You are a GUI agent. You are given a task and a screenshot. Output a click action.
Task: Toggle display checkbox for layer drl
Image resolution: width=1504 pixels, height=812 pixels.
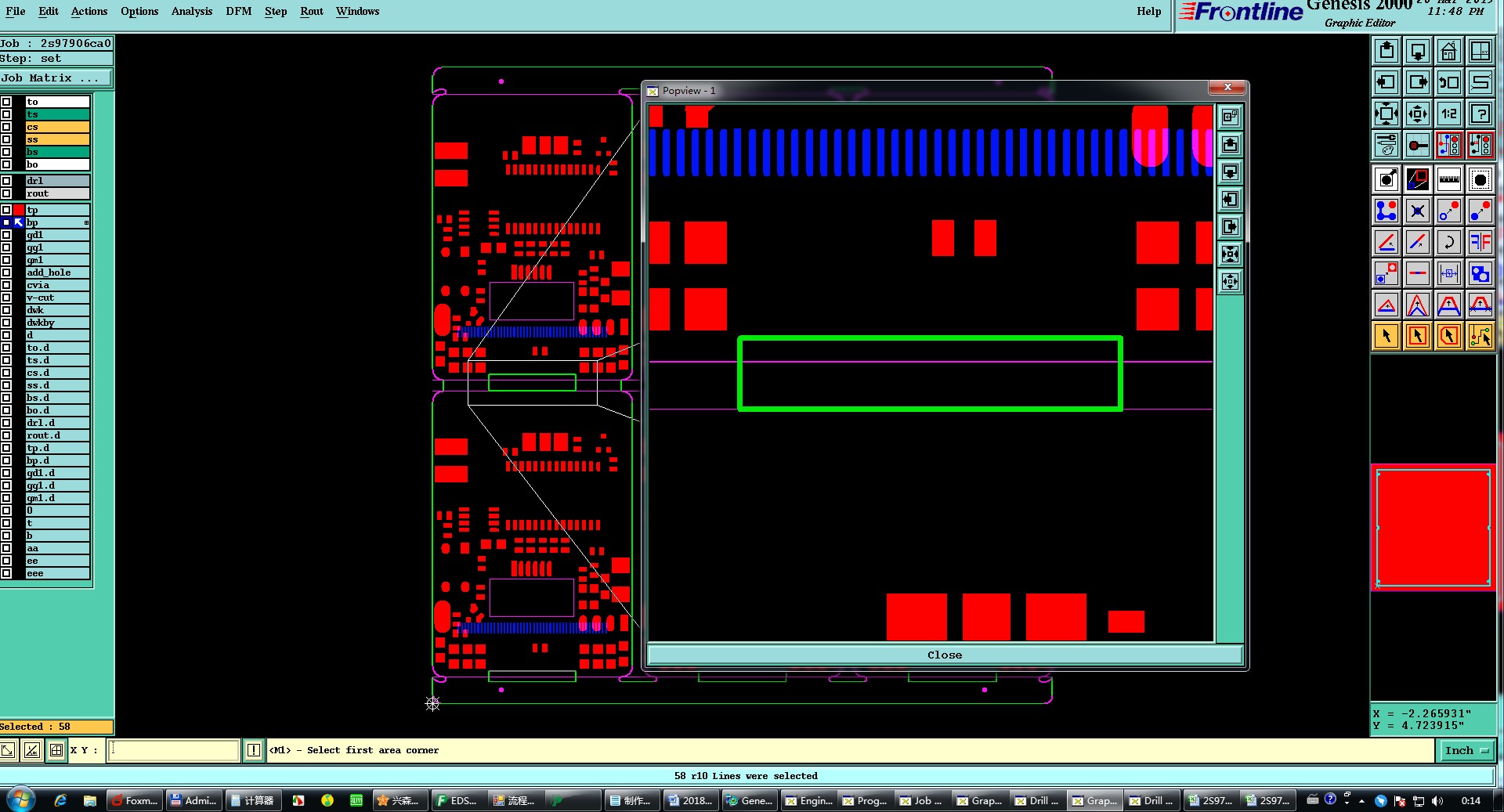[x=6, y=181]
